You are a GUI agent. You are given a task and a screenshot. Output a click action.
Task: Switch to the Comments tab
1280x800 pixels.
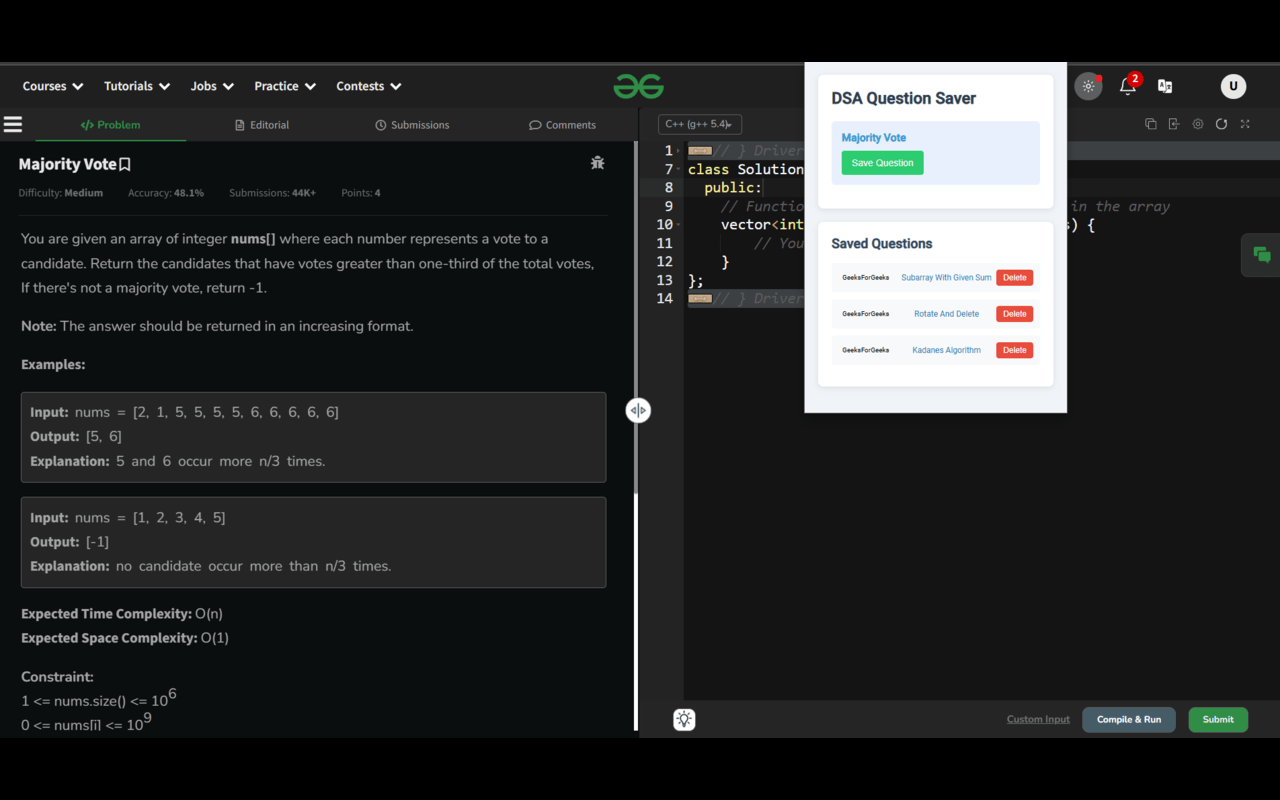[563, 125]
